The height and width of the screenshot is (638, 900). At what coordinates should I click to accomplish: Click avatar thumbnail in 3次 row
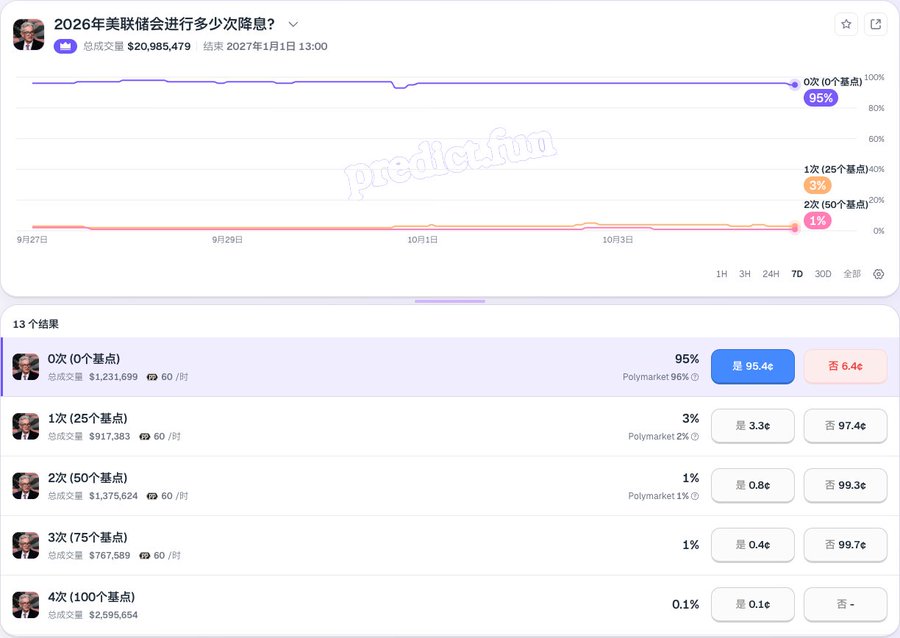pyautogui.click(x=26, y=546)
